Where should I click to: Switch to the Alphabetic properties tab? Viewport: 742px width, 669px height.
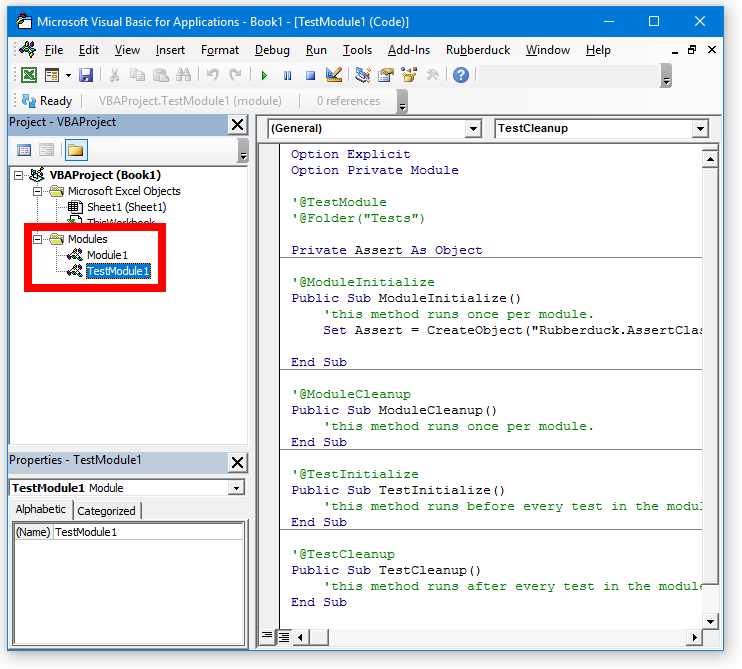tap(41, 510)
